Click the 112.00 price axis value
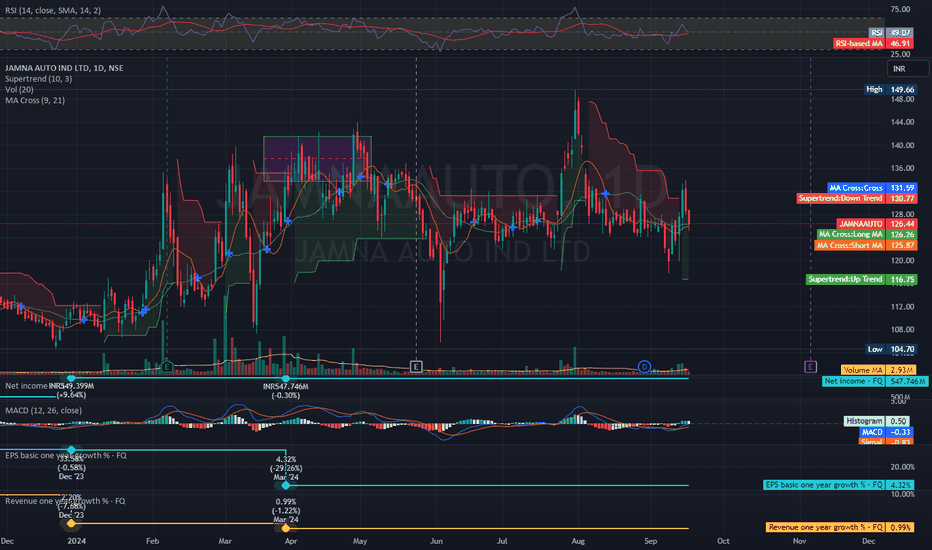932x550 pixels. 902,307
